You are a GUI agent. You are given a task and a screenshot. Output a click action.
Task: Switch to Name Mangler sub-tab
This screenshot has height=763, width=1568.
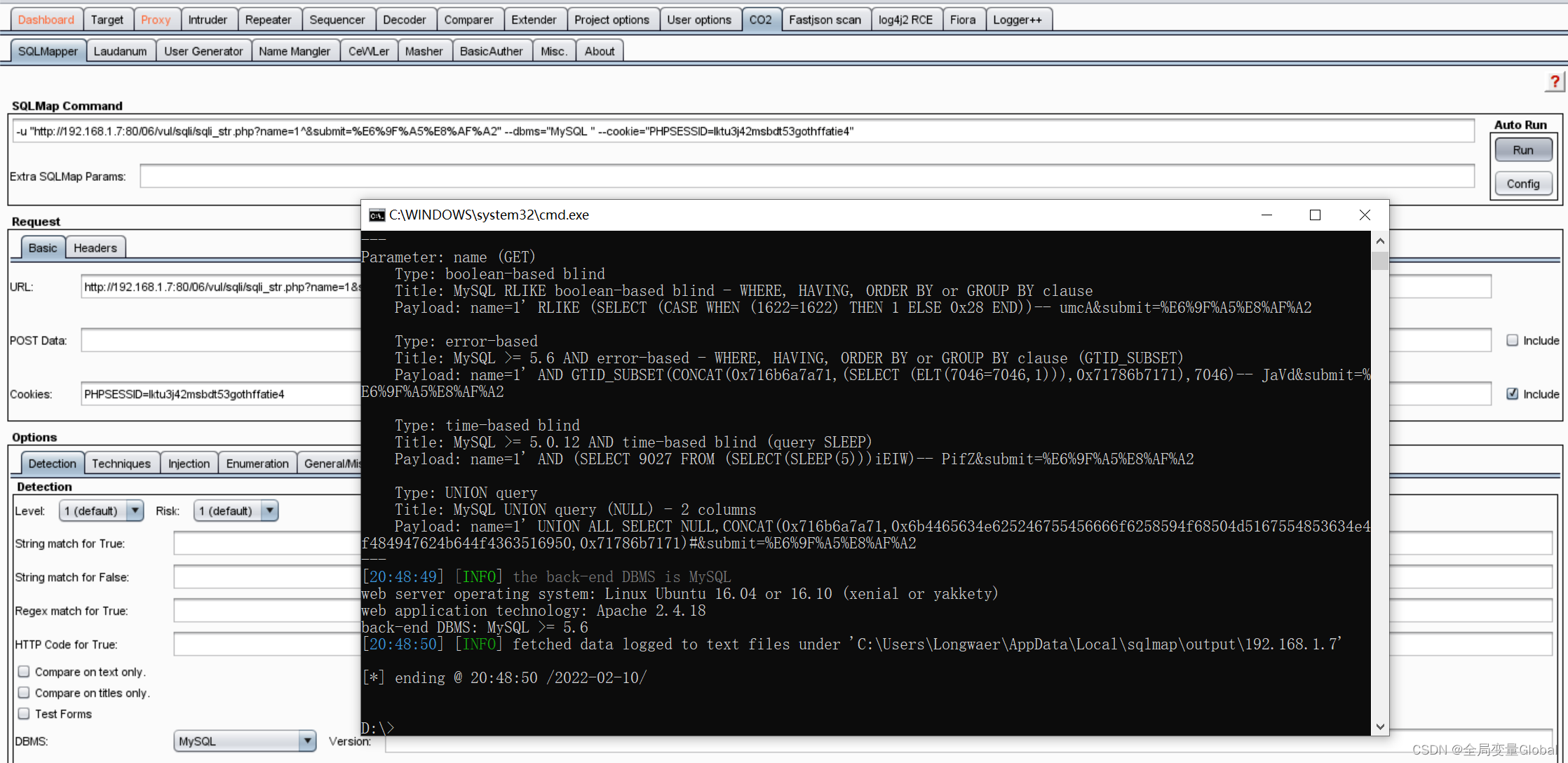[x=295, y=51]
